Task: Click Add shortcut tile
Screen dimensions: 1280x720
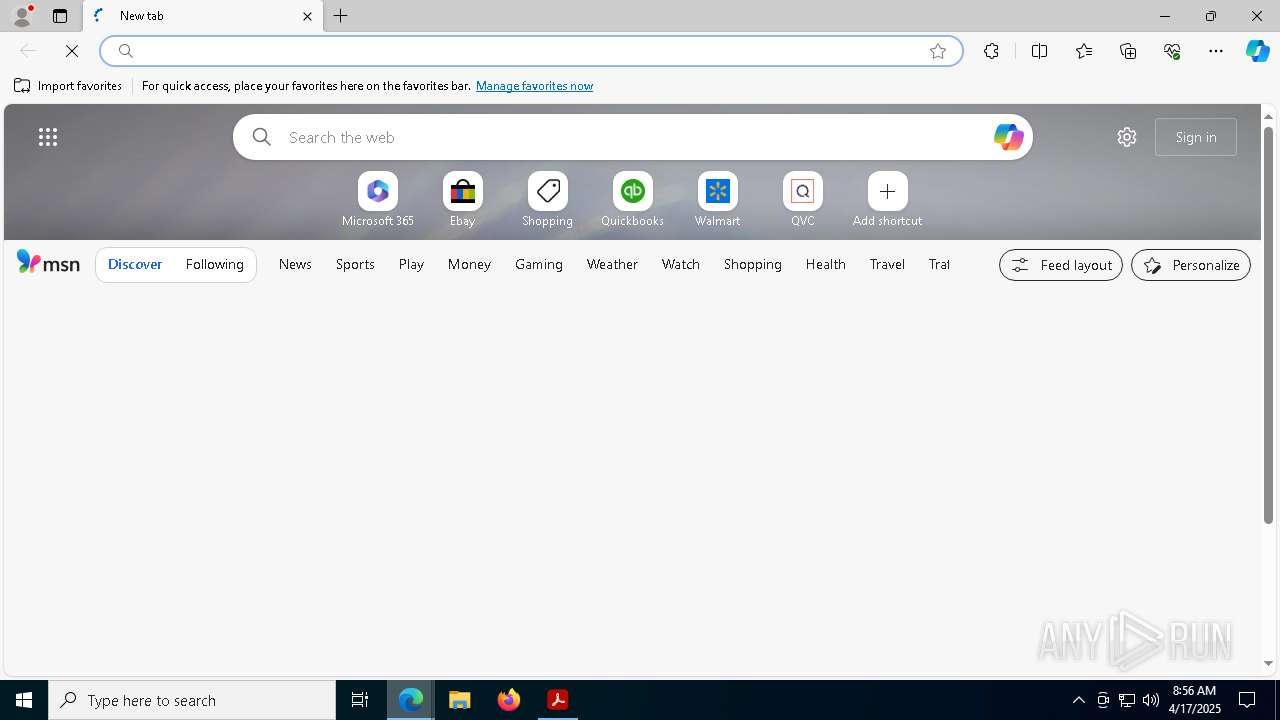Action: point(888,200)
